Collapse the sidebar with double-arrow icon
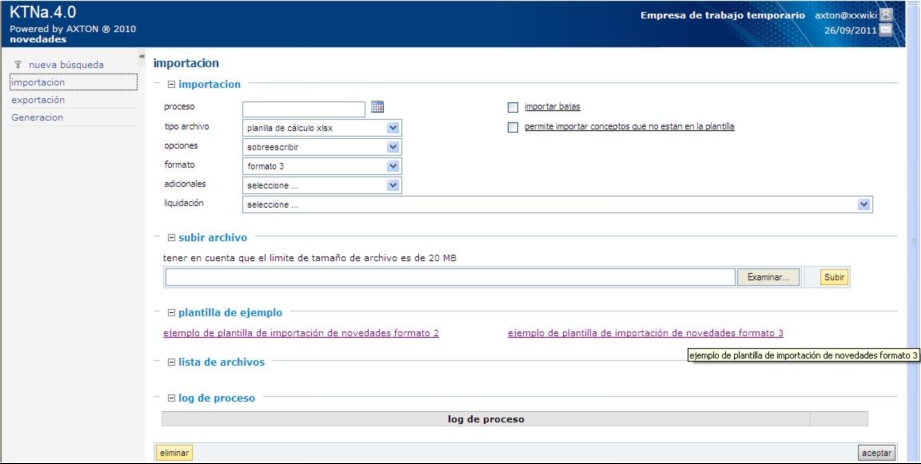This screenshot has height=464, width=921. point(142,56)
